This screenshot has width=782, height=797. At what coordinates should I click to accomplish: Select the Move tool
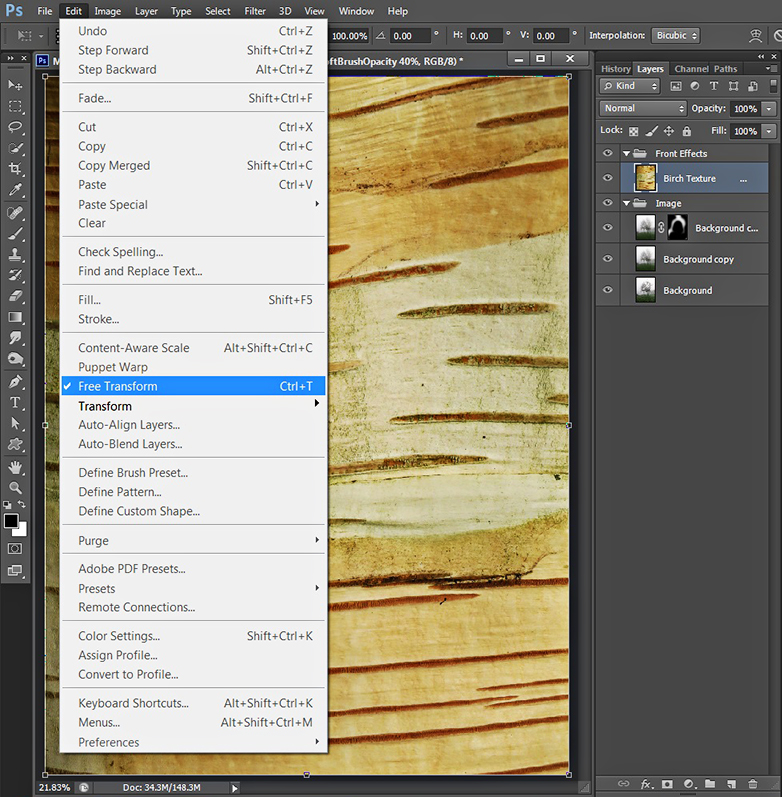15,84
